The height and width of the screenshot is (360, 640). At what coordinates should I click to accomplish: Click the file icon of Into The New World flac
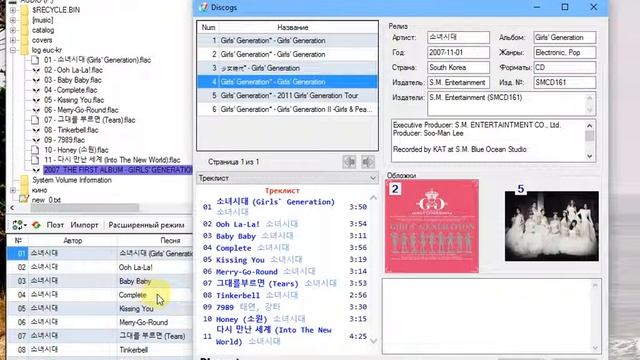point(36,160)
